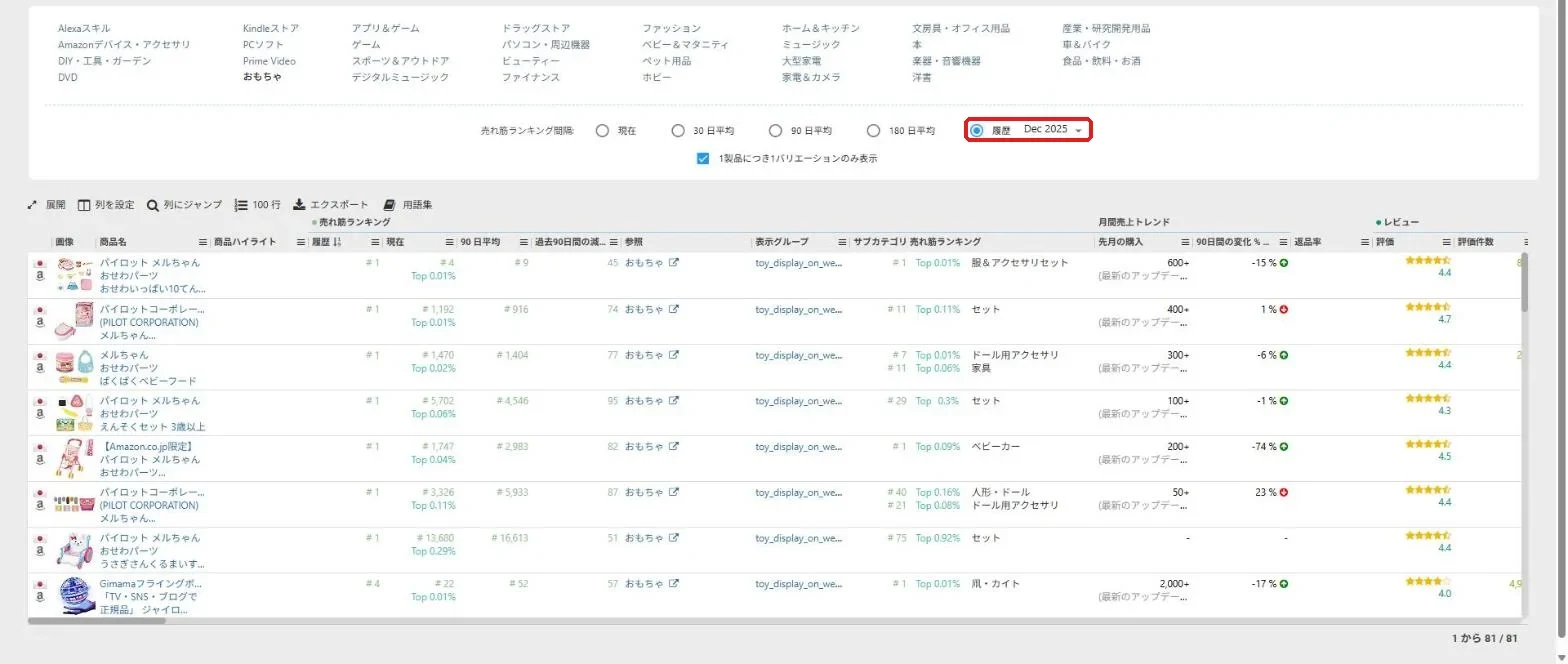Click the external link icon in the Gimama row
1568x664 pixels.
click(x=674, y=584)
